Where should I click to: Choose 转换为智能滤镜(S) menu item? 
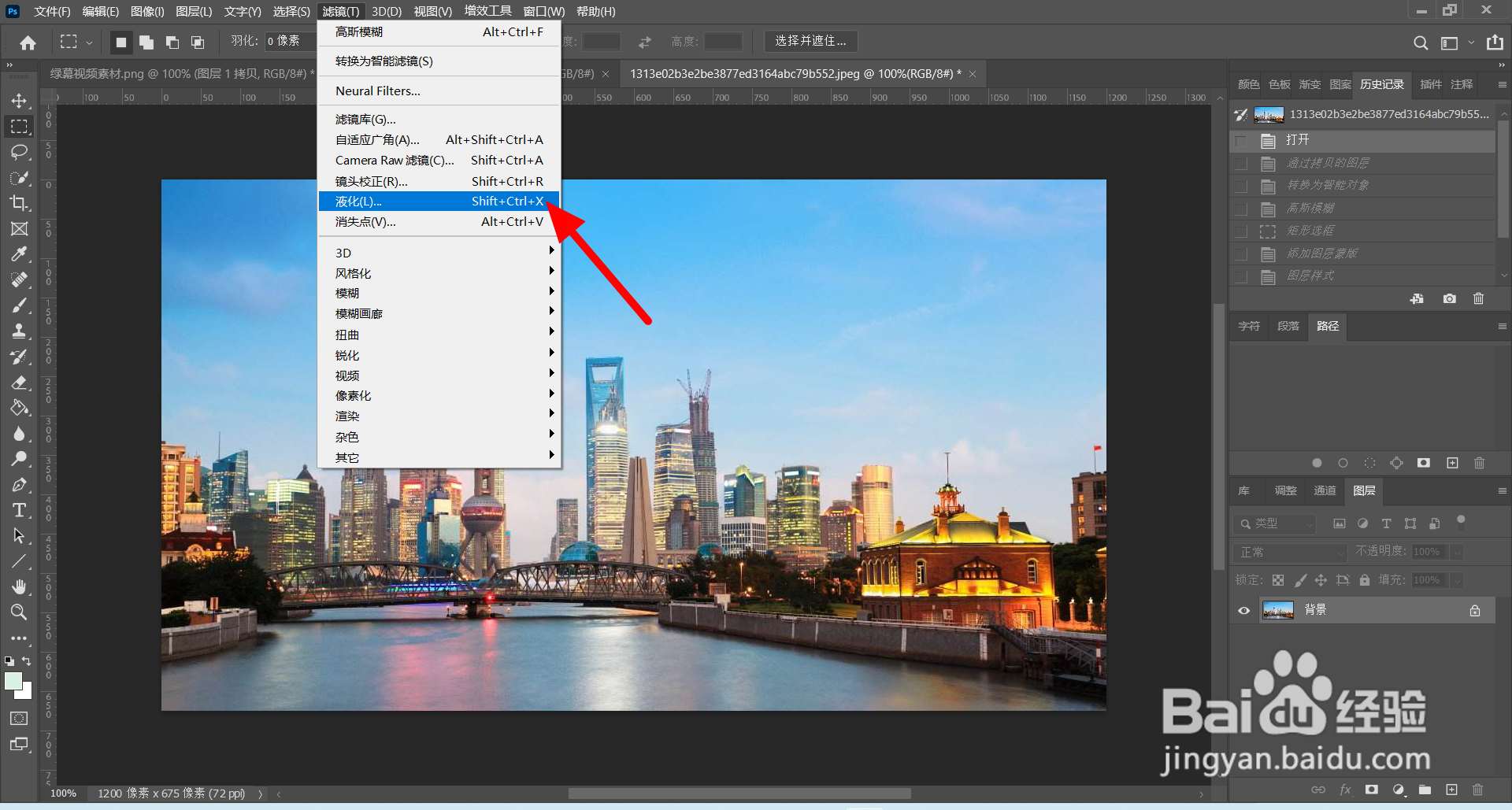pos(439,61)
